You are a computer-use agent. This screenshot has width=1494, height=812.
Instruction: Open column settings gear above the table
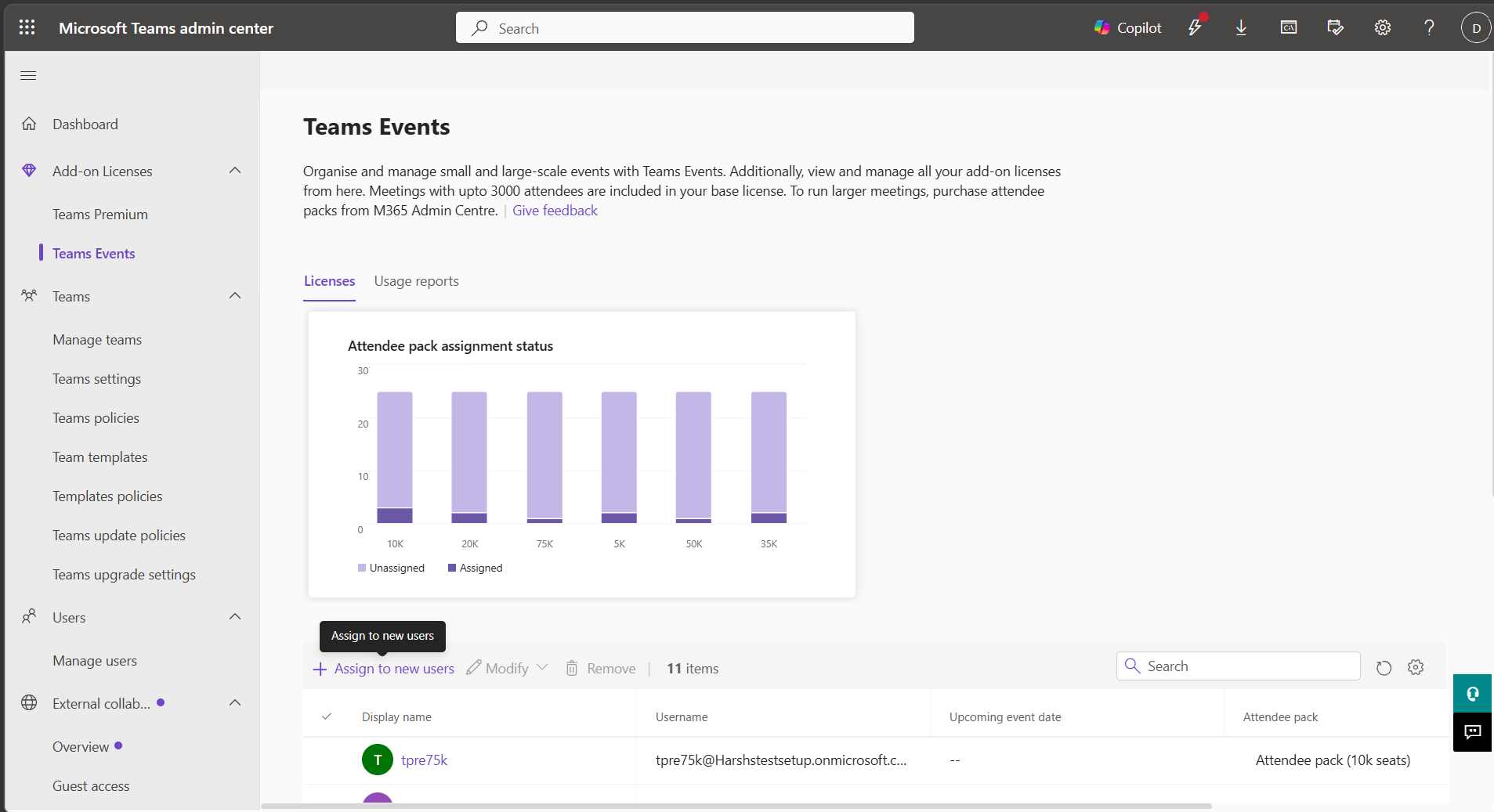click(x=1415, y=668)
